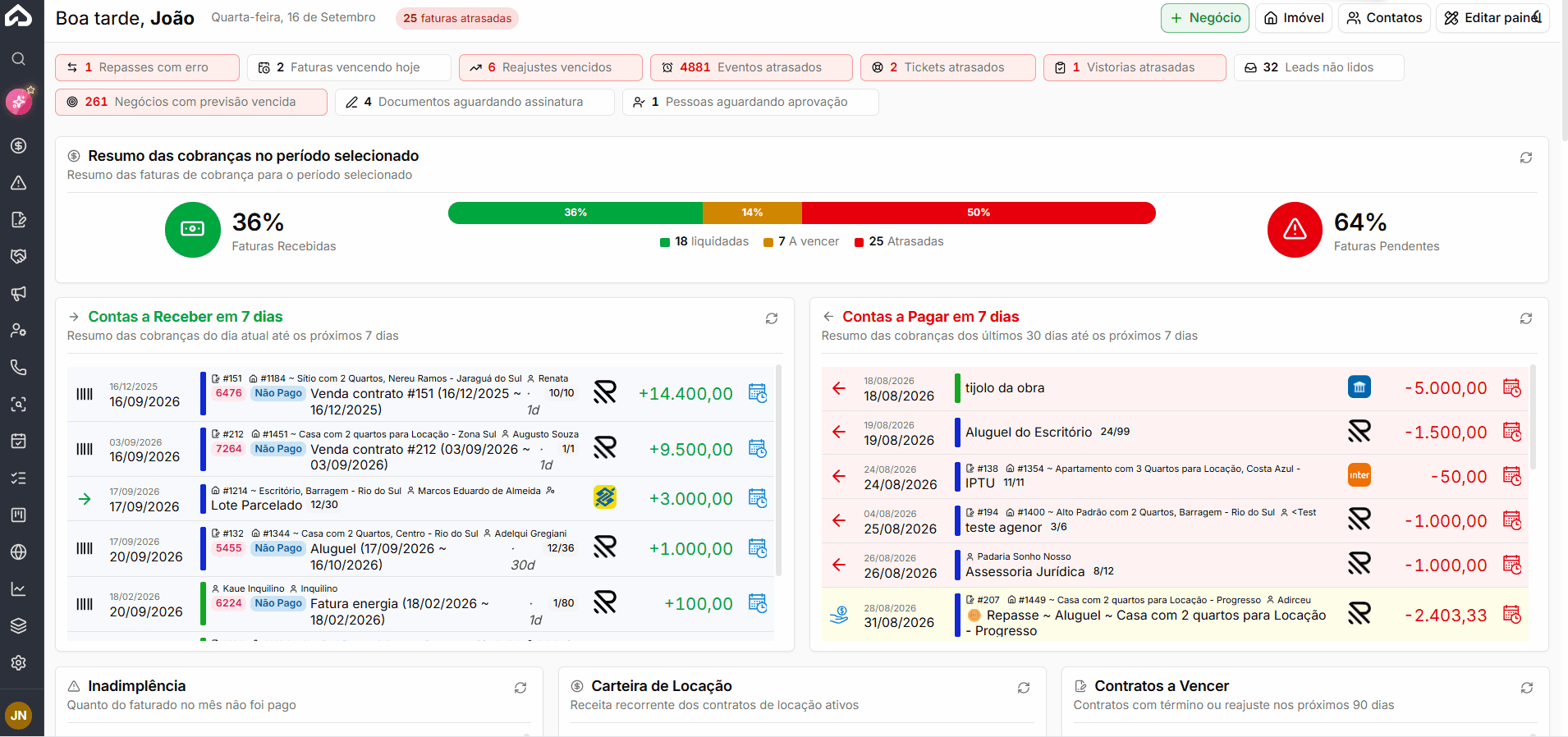Click the Contas a Receber em 7 dias heading
Screen dimensions: 1568x737
click(186, 317)
